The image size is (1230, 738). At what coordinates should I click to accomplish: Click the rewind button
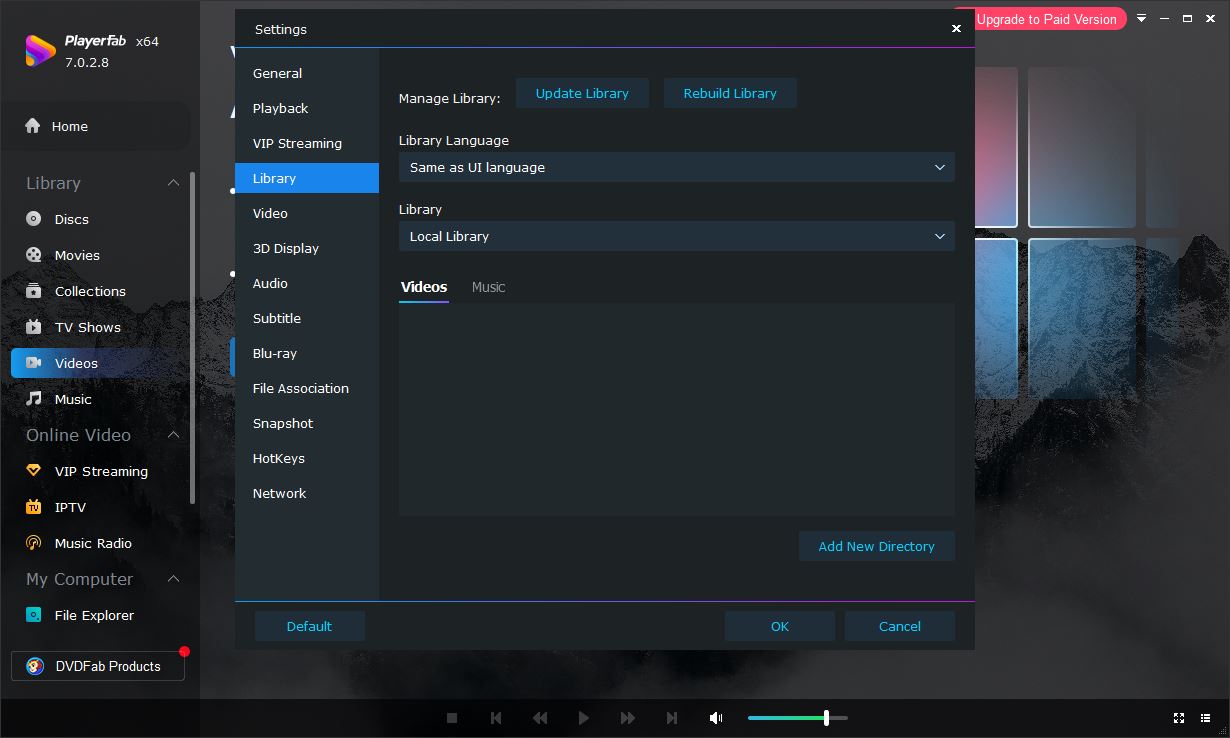click(540, 718)
